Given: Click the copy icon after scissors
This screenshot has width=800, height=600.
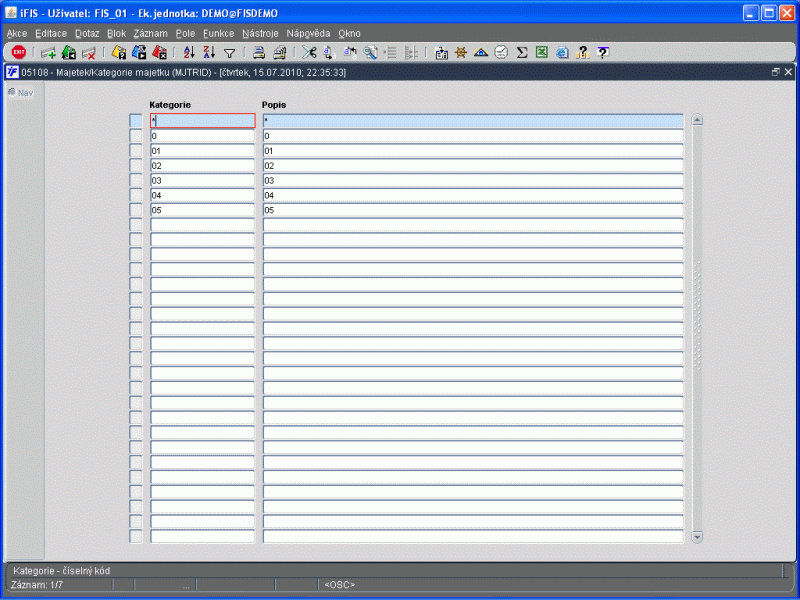Looking at the screenshot, I should [329, 52].
